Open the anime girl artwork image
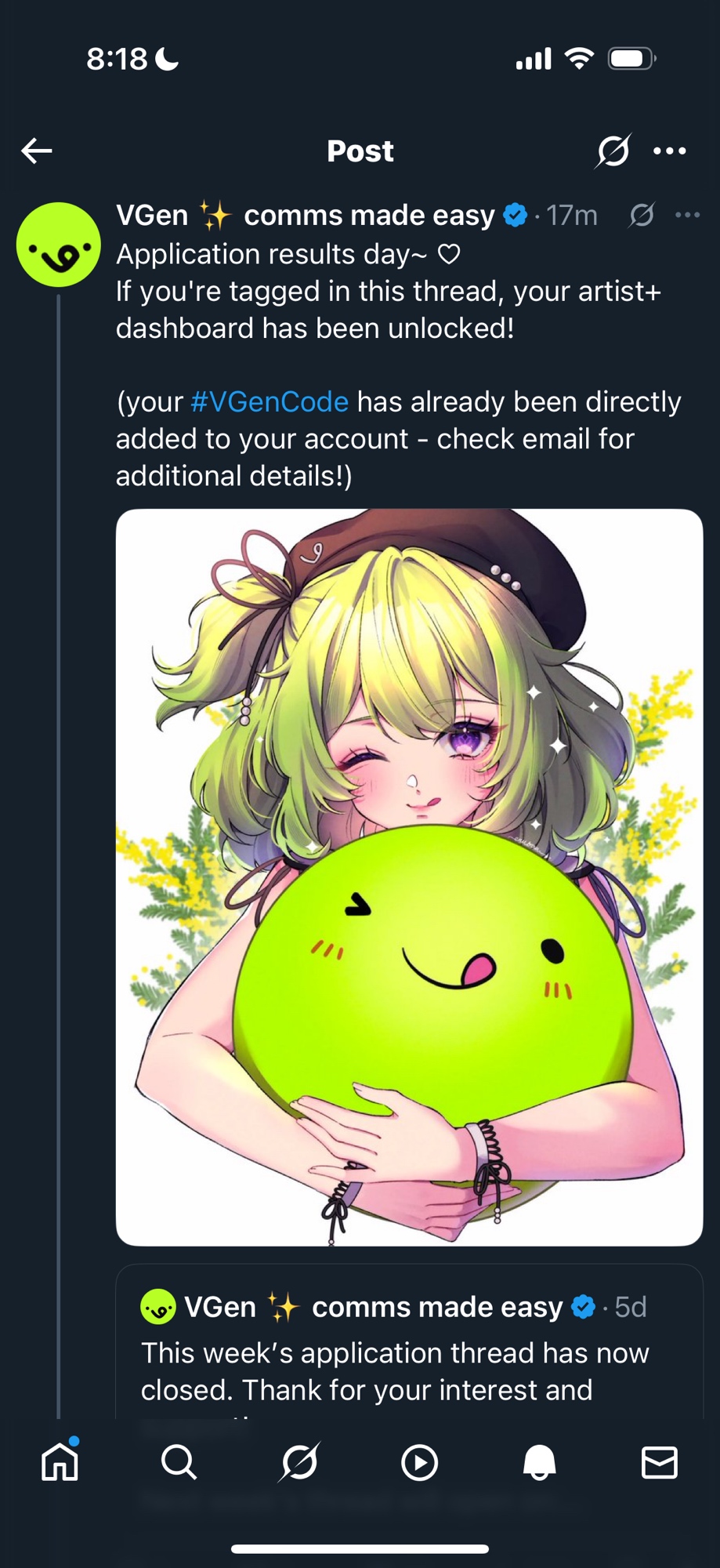Screen dimensions: 720x1568 409,877
